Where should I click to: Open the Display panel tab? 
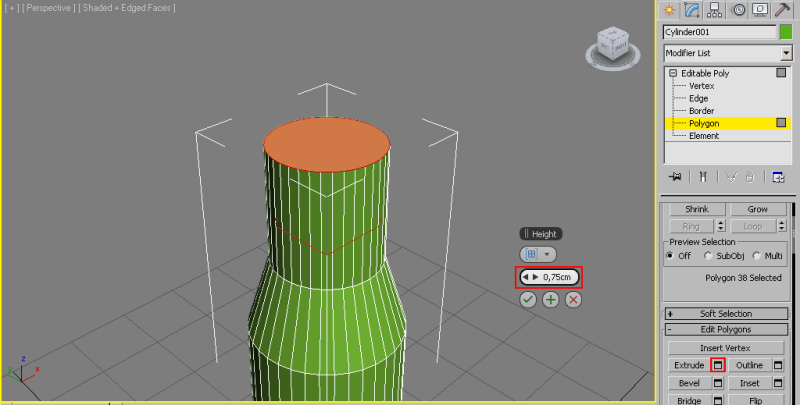pyautogui.click(x=760, y=10)
